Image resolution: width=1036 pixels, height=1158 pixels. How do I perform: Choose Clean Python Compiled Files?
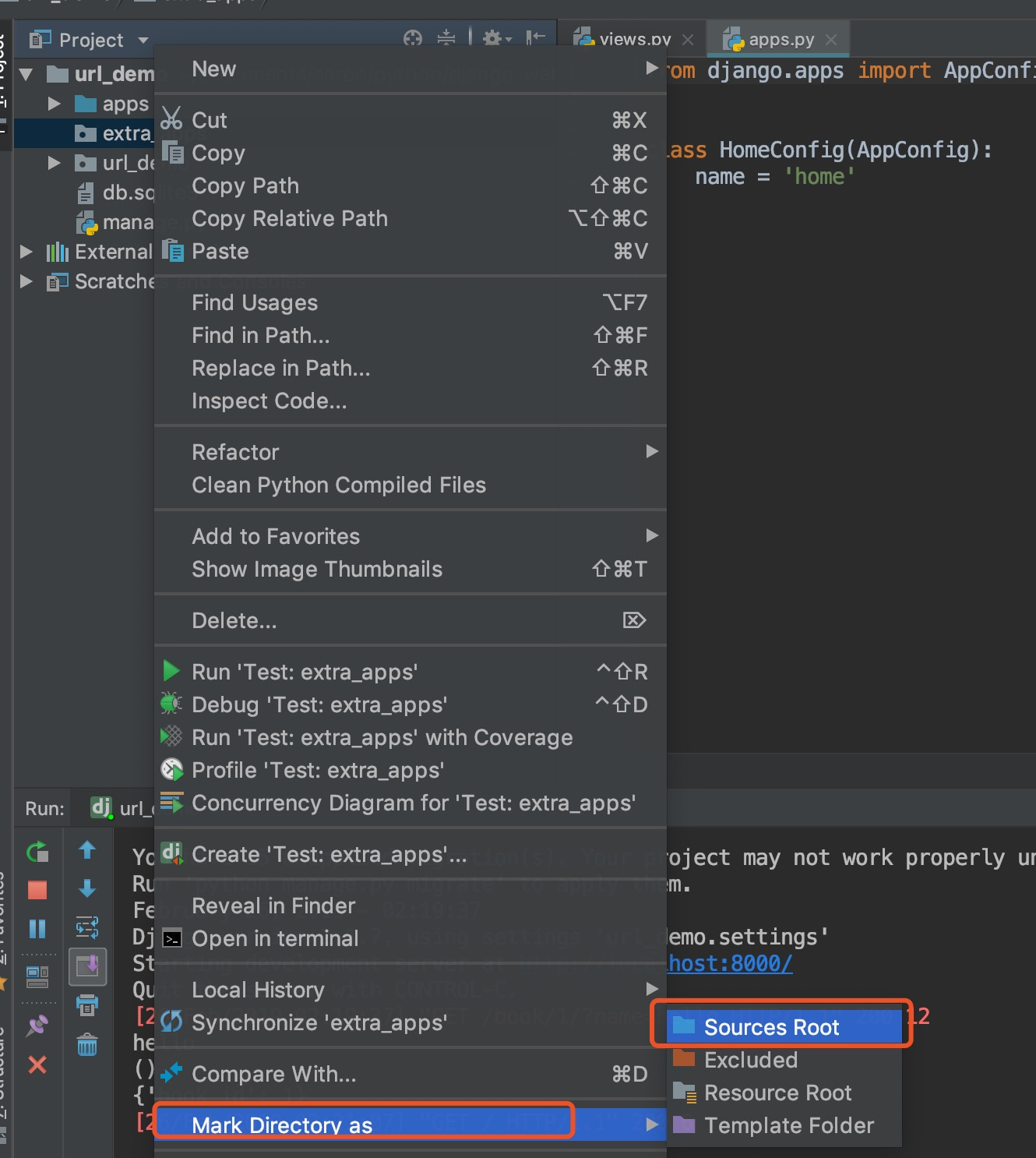click(x=411, y=485)
